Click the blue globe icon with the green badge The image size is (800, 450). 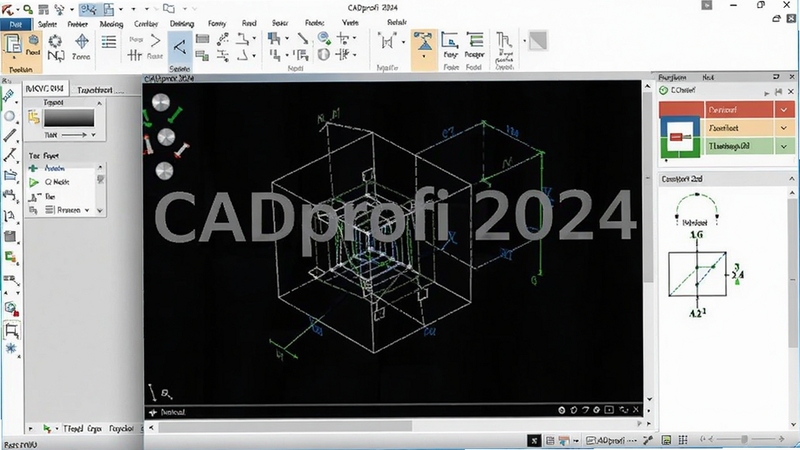(323, 38)
